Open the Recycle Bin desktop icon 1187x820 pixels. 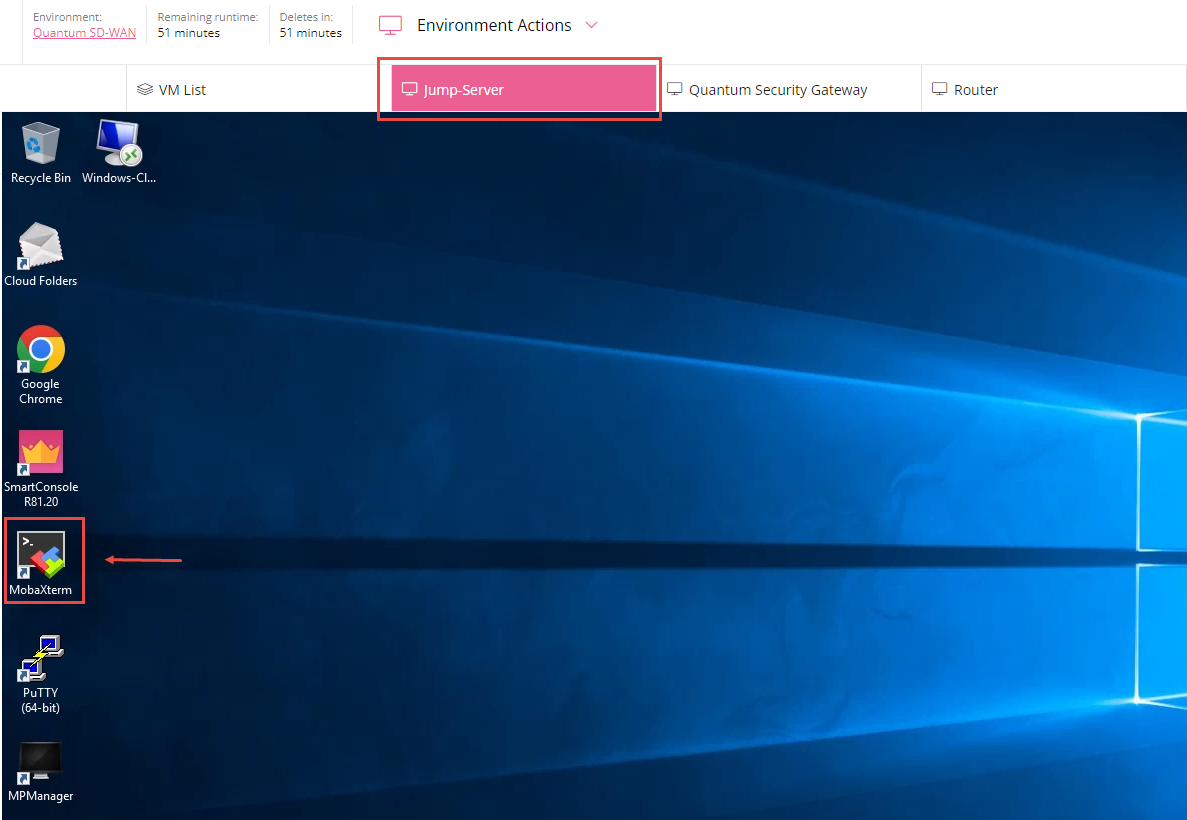(x=40, y=153)
